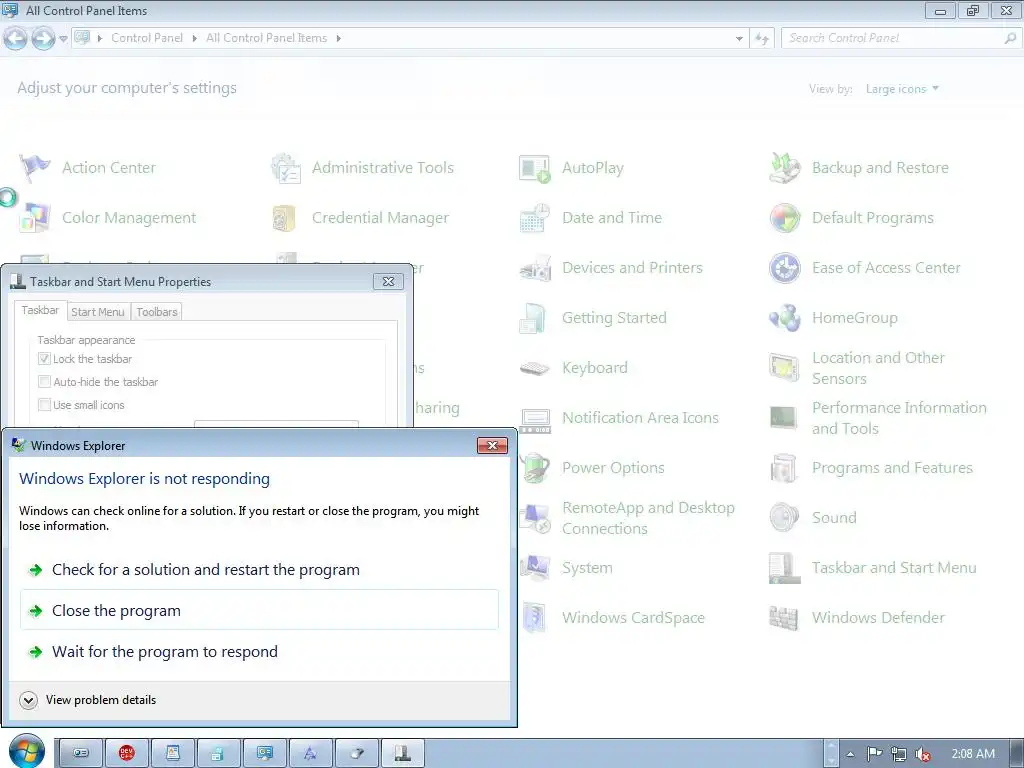Open the Performance Information and Tools icon
The width and height of the screenshot is (1024, 768).
[784, 418]
